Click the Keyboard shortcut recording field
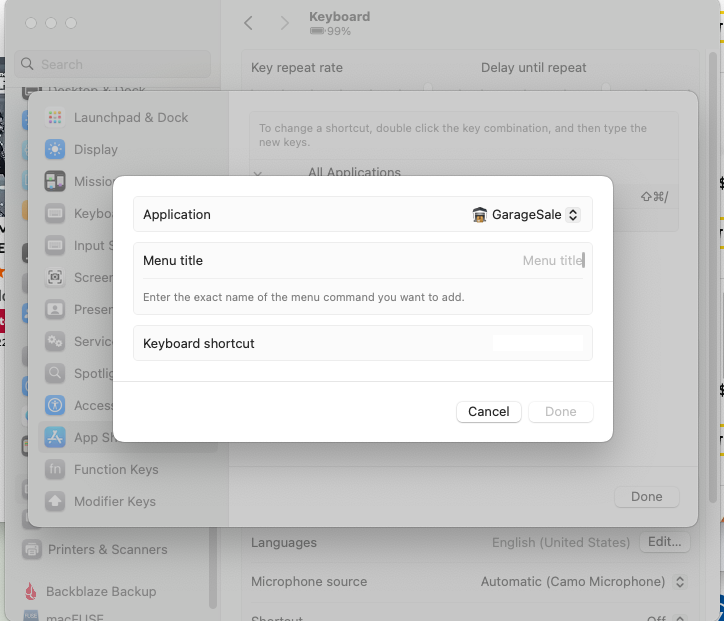The height and width of the screenshot is (621, 724). tap(537, 344)
